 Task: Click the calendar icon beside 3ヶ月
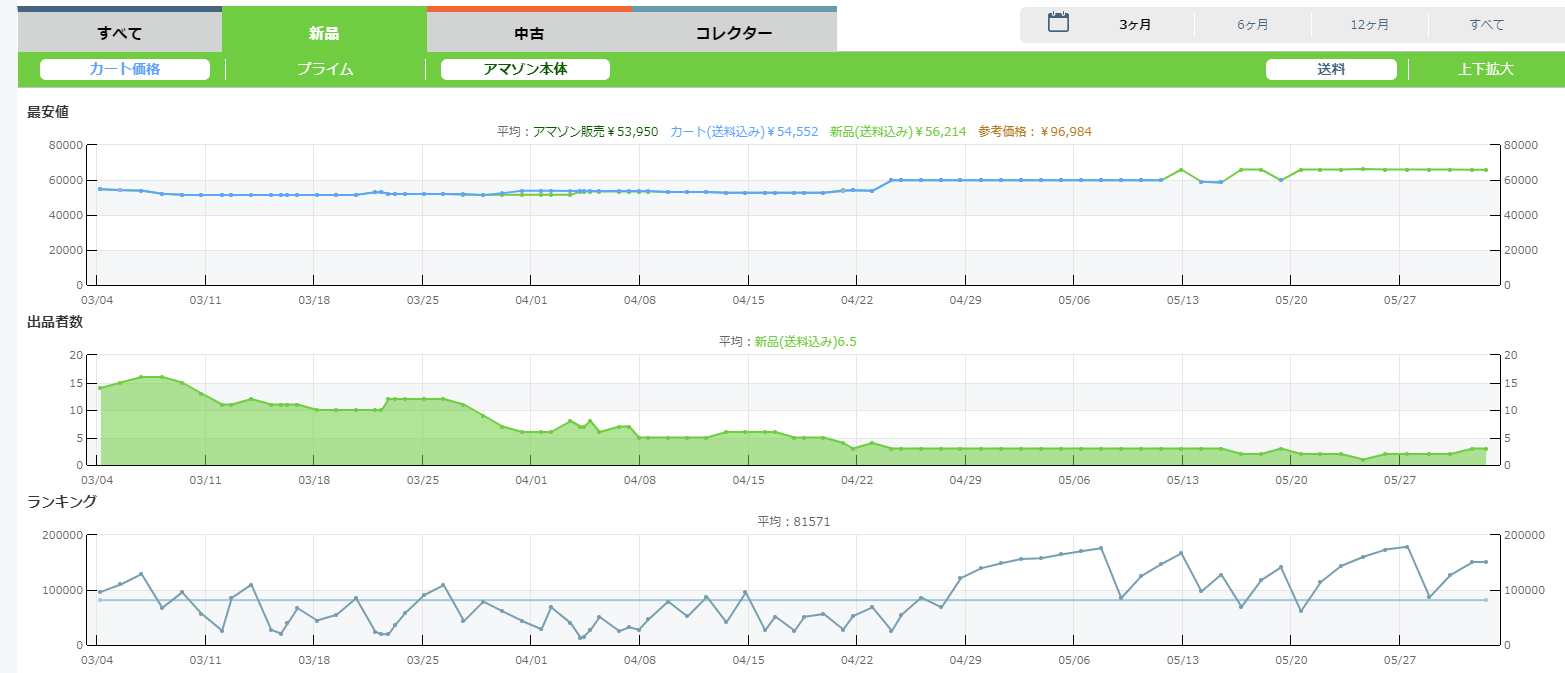[x=1058, y=23]
